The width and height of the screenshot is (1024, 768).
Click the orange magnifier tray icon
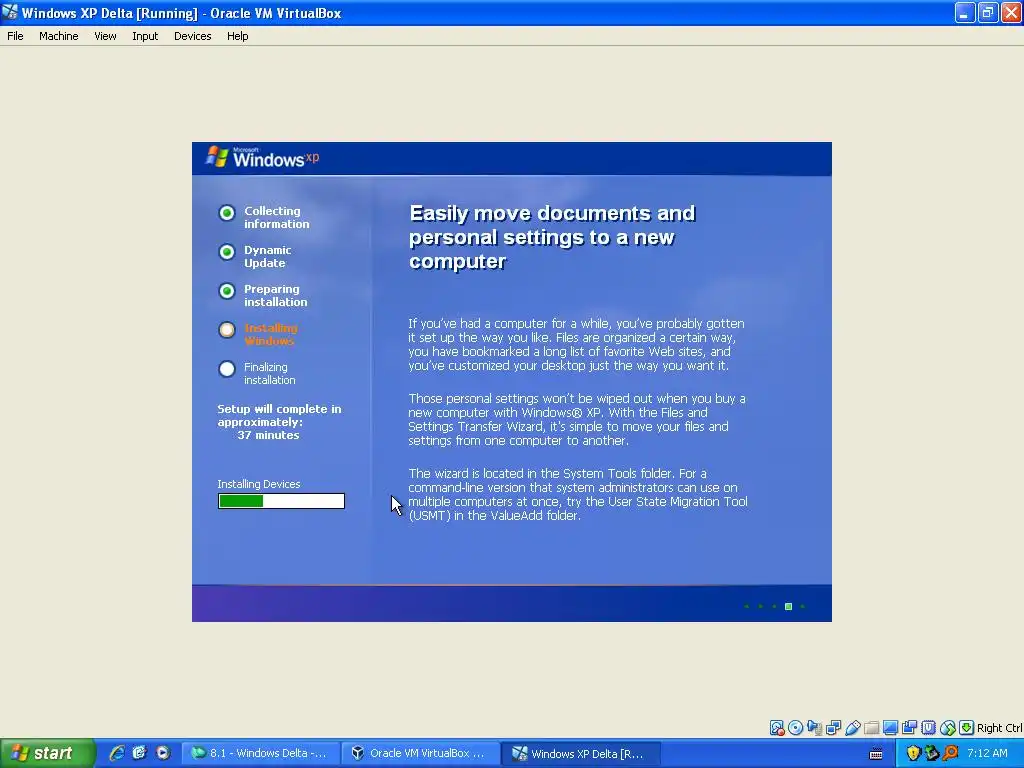pyautogui.click(x=950, y=753)
